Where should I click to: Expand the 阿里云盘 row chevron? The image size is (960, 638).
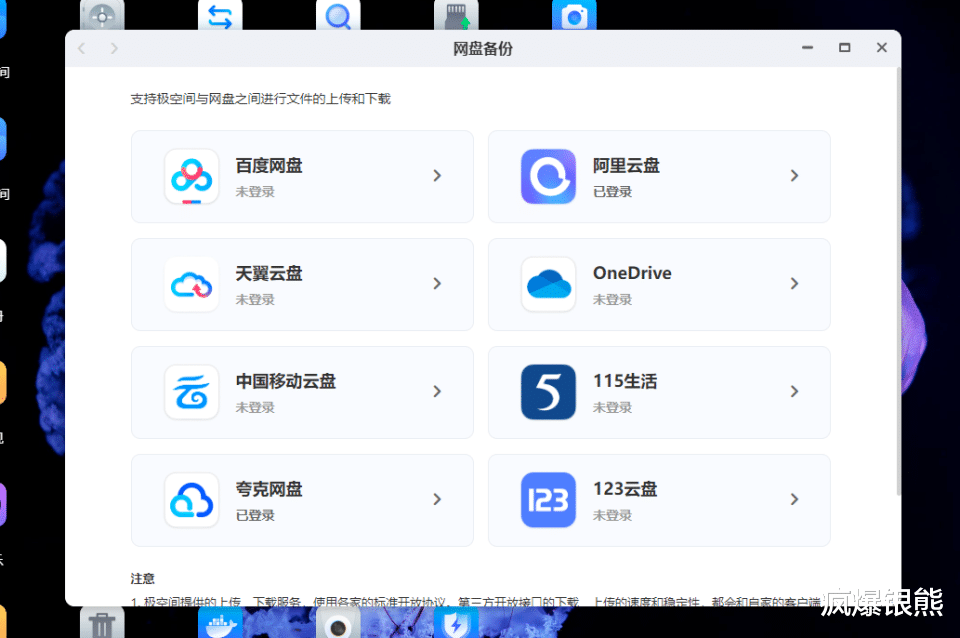click(x=794, y=176)
